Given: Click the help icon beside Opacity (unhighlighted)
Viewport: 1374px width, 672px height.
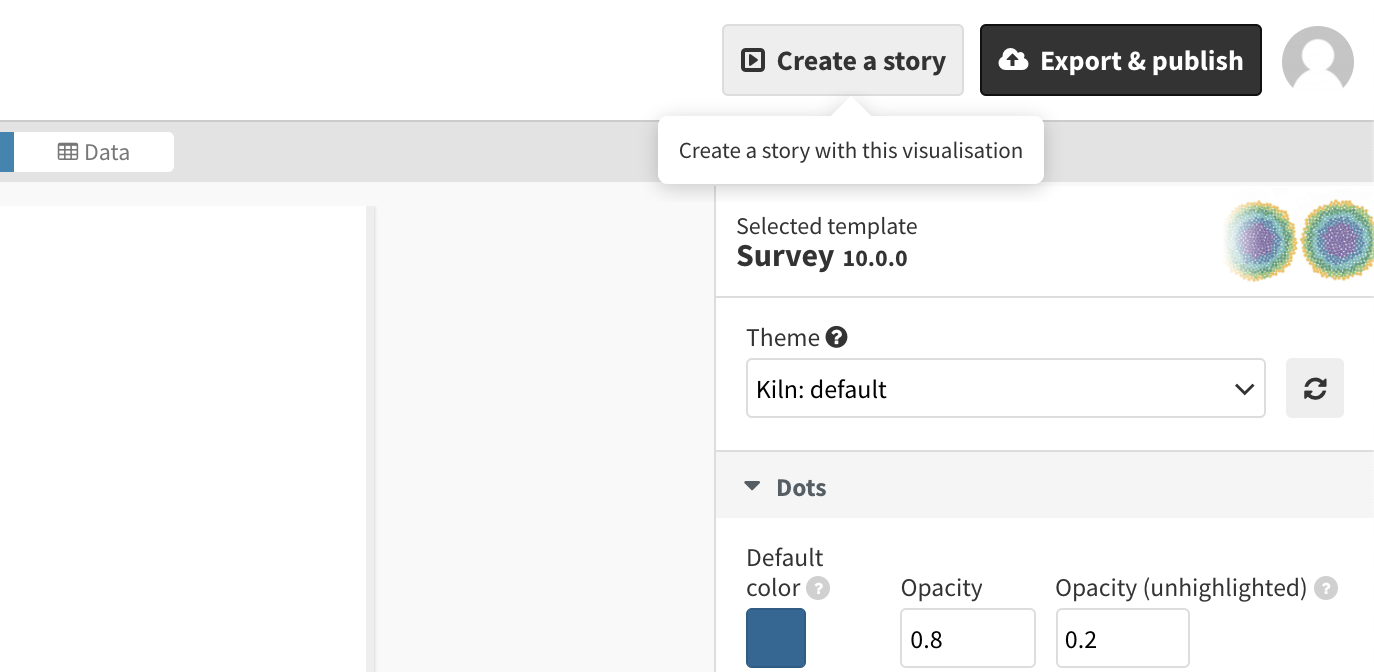Looking at the screenshot, I should 1325,588.
